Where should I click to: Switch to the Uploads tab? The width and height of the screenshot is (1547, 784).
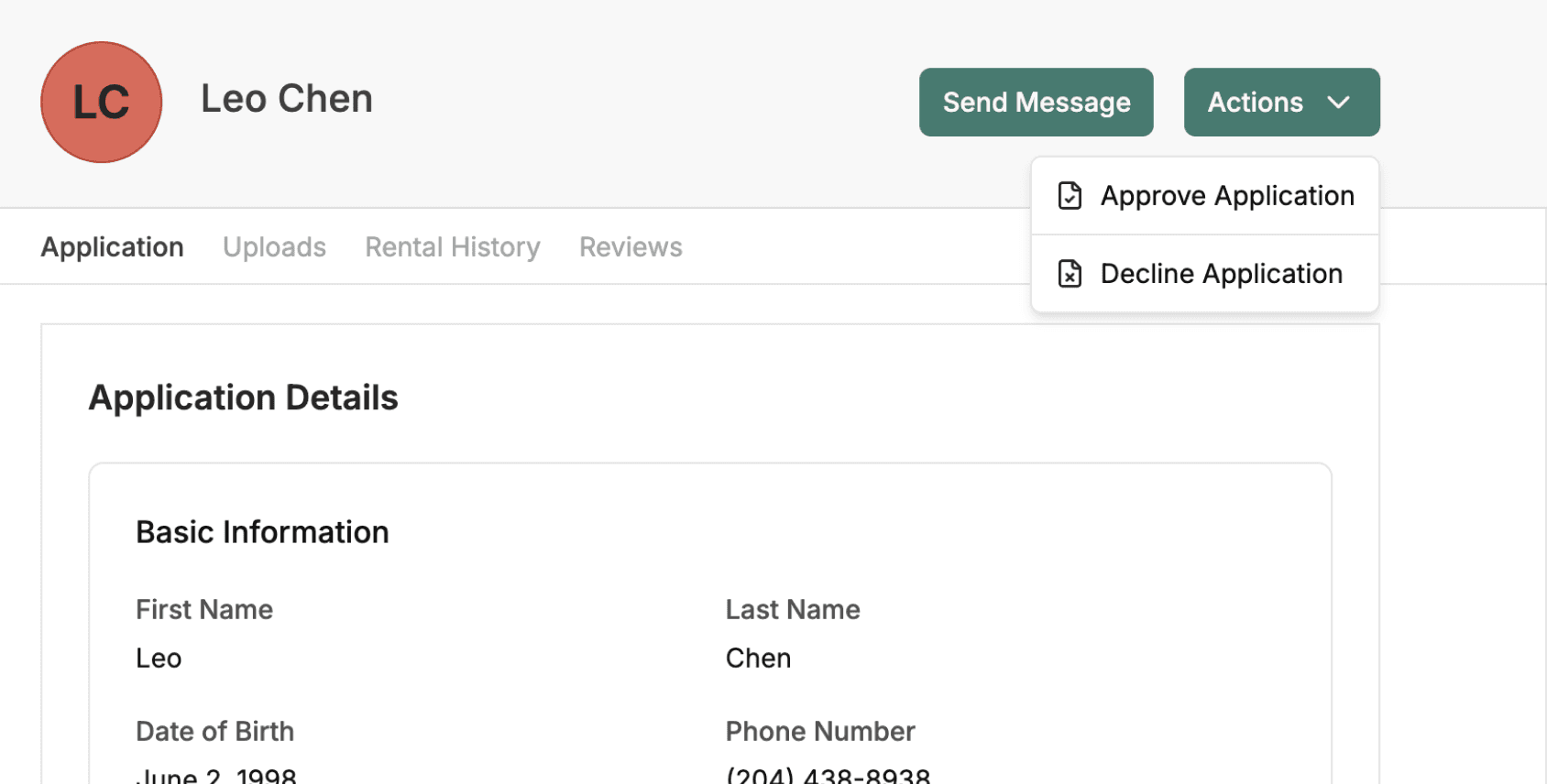[x=274, y=247]
